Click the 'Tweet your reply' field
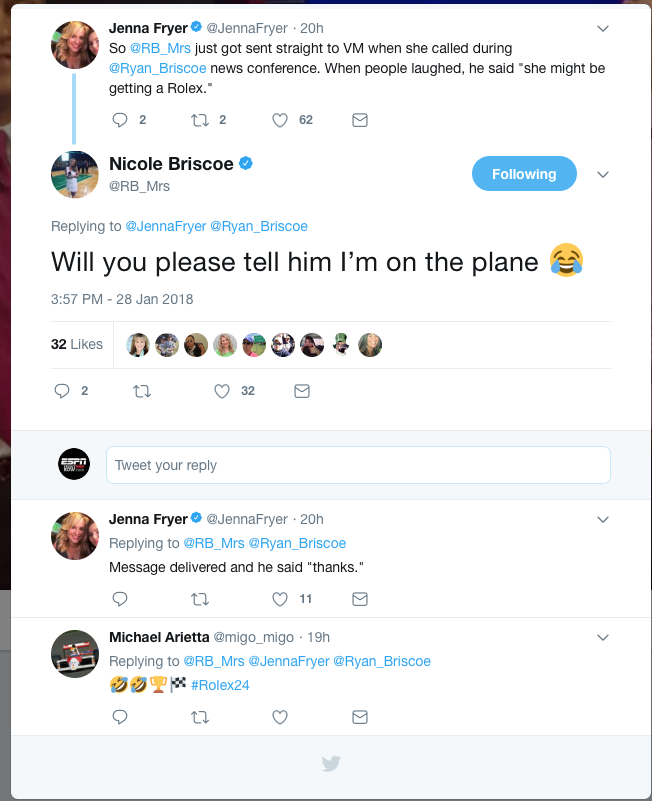 coord(358,465)
